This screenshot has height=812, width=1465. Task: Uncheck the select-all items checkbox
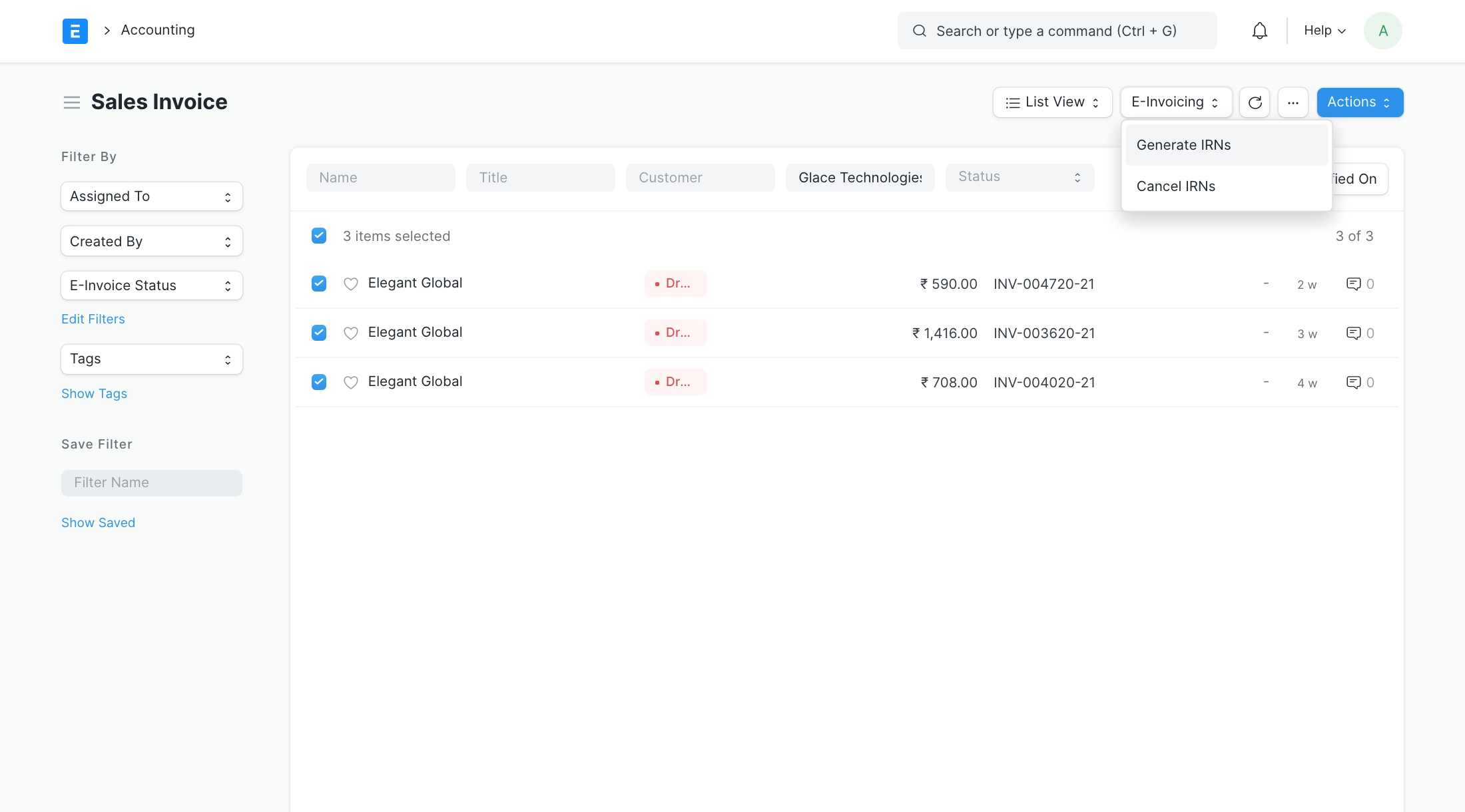319,236
